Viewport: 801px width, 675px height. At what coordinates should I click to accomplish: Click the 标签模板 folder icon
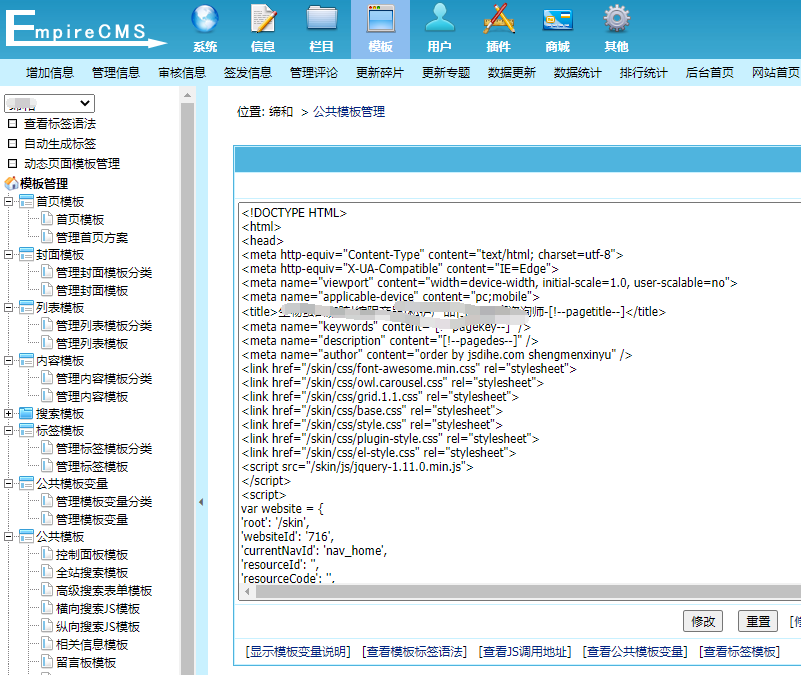click(x=26, y=431)
